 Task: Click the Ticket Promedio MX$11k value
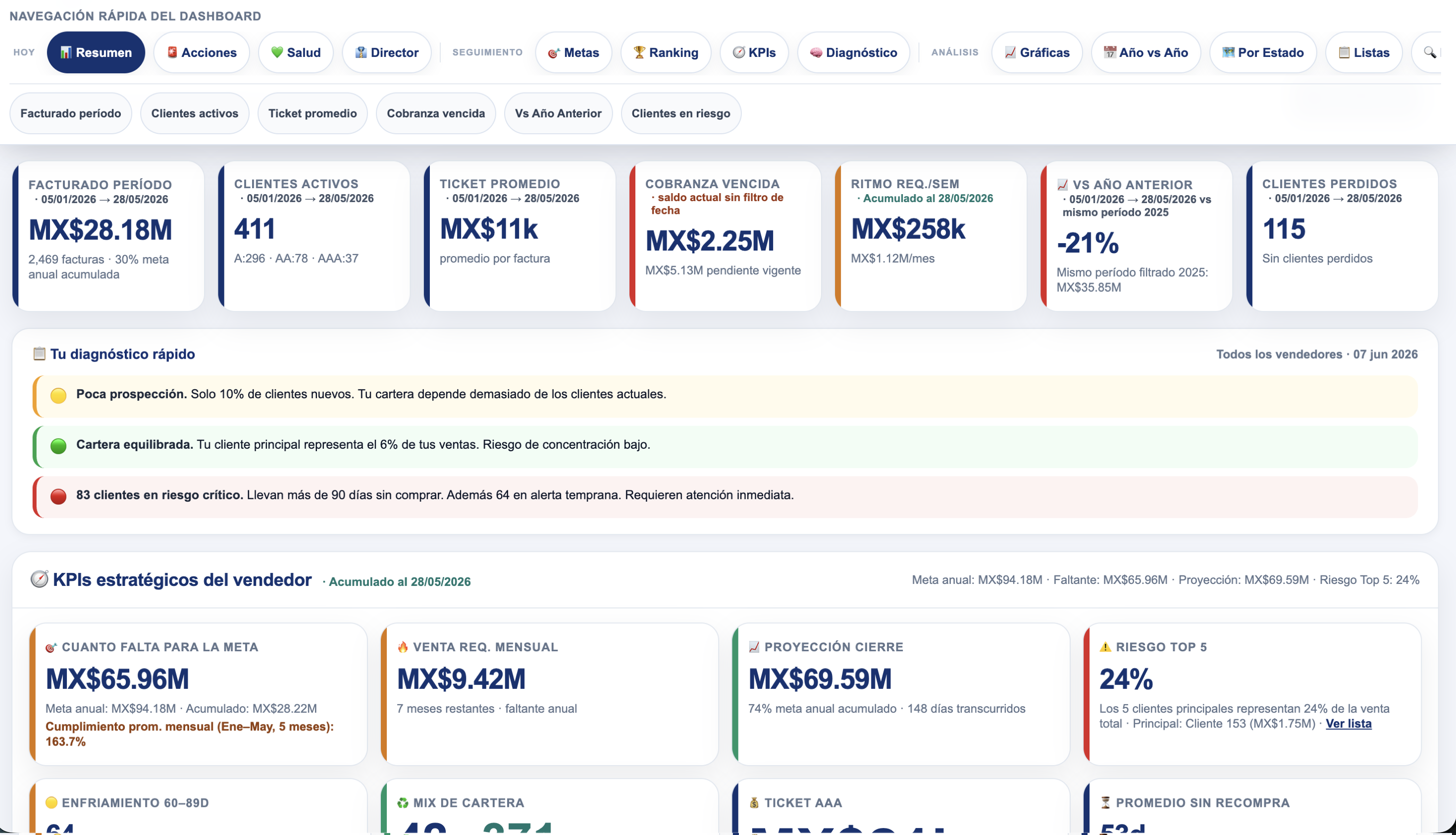tap(489, 229)
